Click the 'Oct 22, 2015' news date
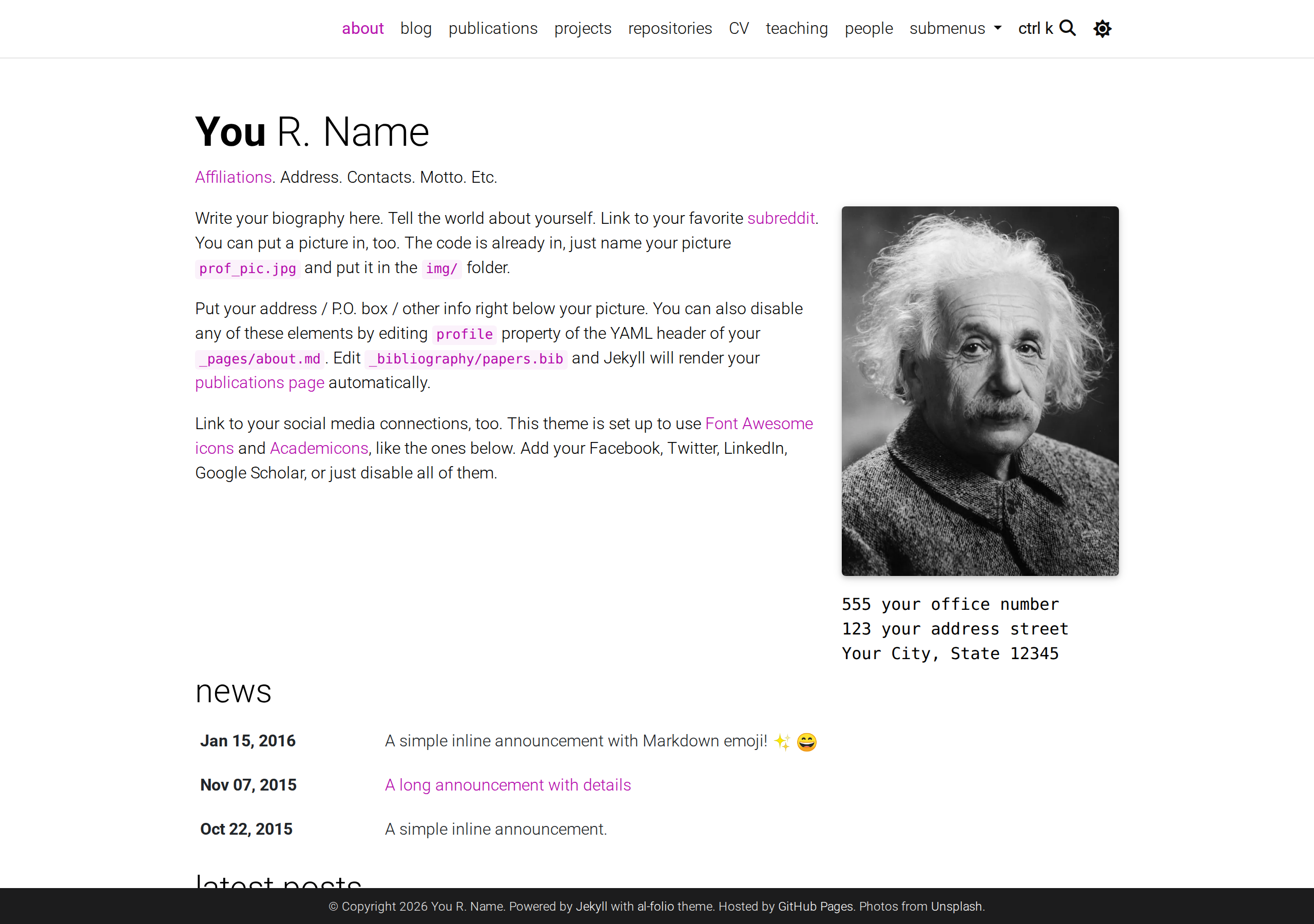This screenshot has height=924, width=1314. (246, 829)
